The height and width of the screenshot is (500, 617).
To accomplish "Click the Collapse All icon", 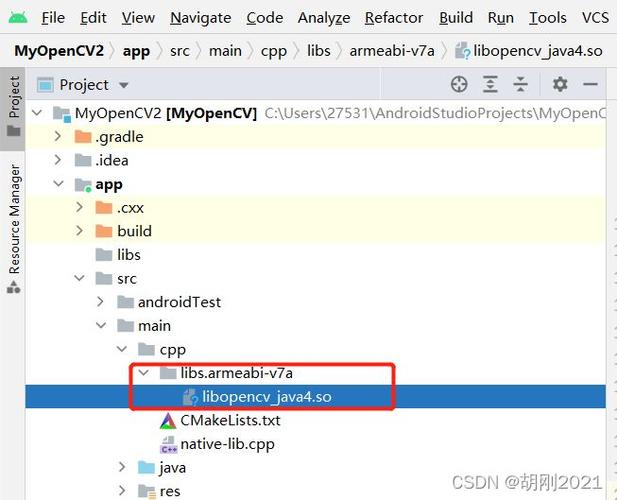I will point(520,84).
